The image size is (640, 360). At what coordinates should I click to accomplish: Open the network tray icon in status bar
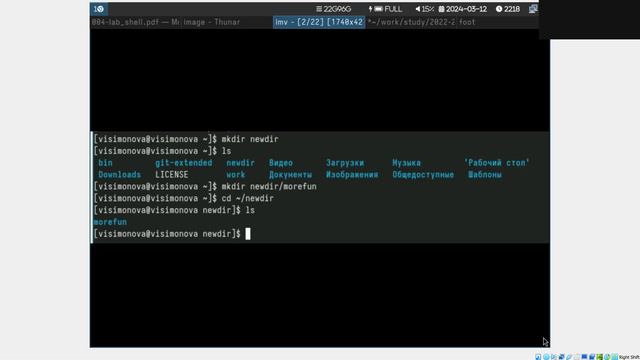[533, 9]
